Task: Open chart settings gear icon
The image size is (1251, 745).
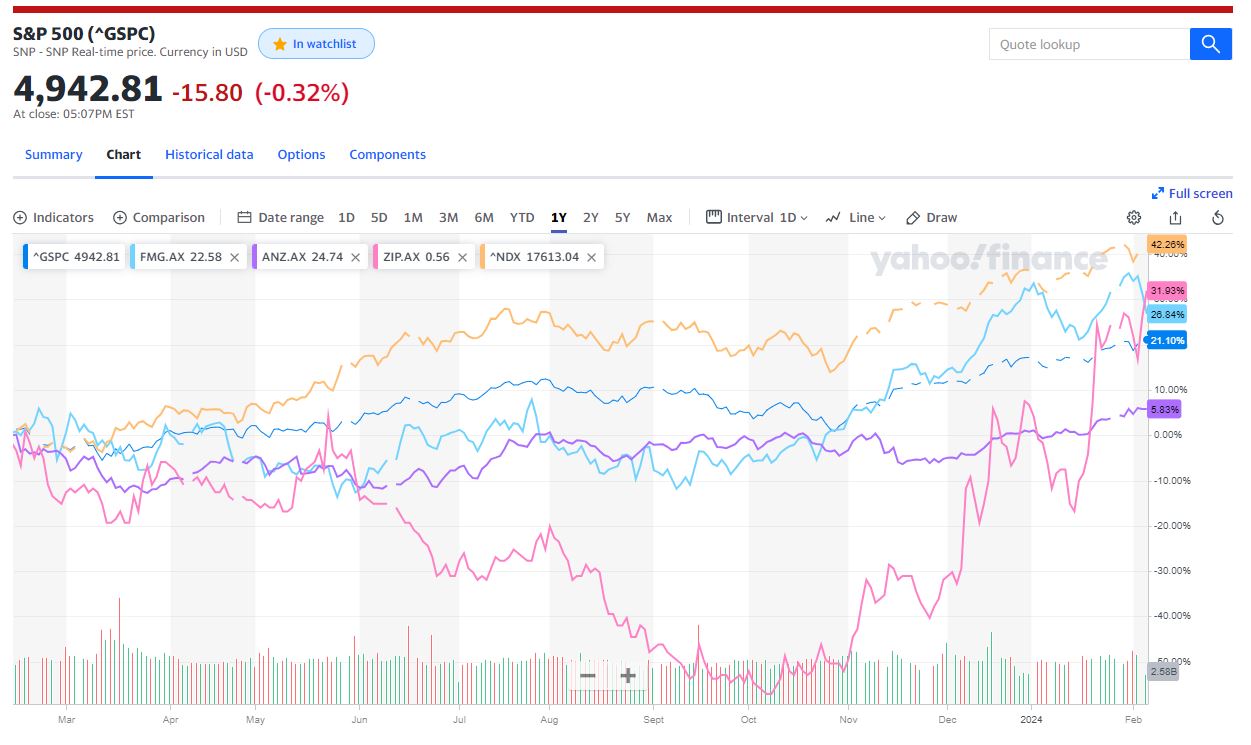Action: pos(1133,218)
